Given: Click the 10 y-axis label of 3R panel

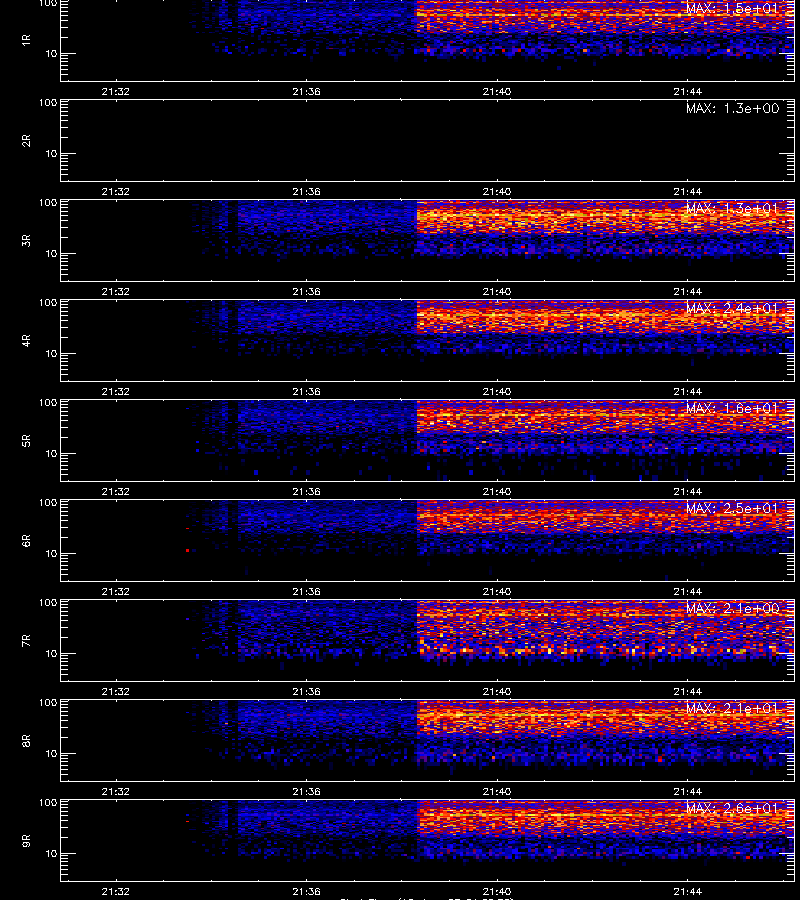Looking at the screenshot, I should pos(51,254).
